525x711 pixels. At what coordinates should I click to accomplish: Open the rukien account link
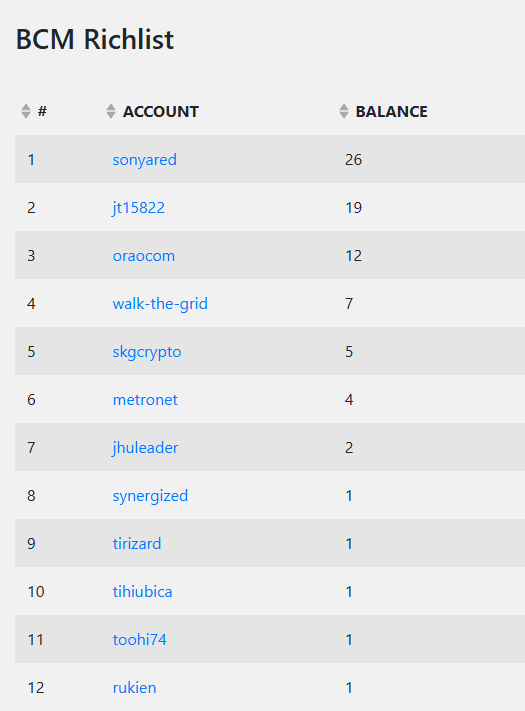(134, 688)
